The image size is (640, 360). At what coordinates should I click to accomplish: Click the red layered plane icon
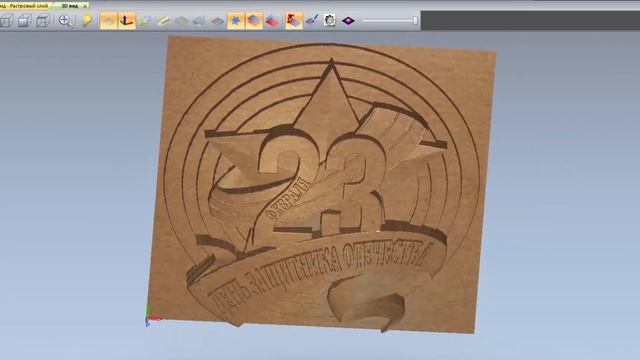(272, 20)
